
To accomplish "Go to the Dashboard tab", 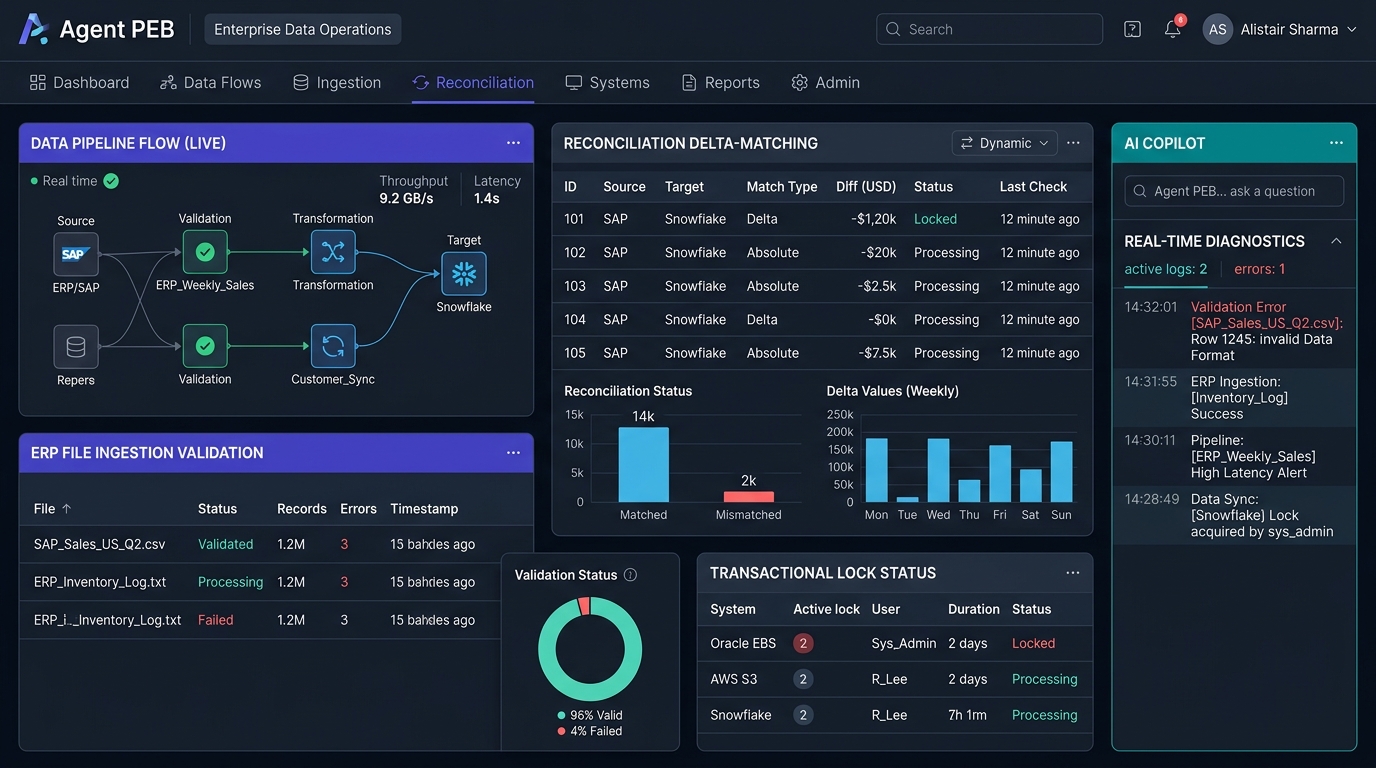I will point(79,83).
